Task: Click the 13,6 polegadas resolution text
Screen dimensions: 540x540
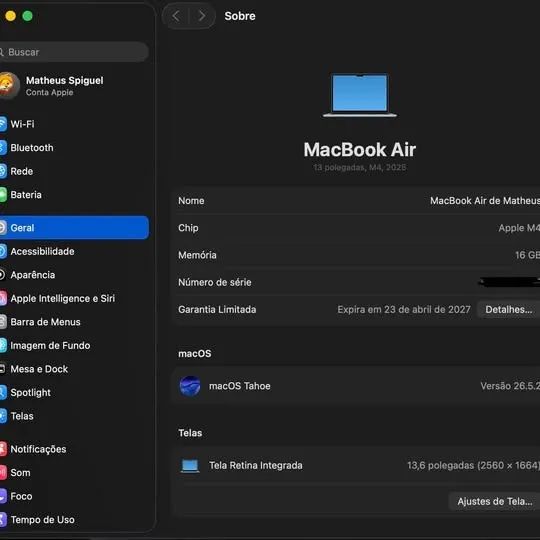Action: (473, 466)
